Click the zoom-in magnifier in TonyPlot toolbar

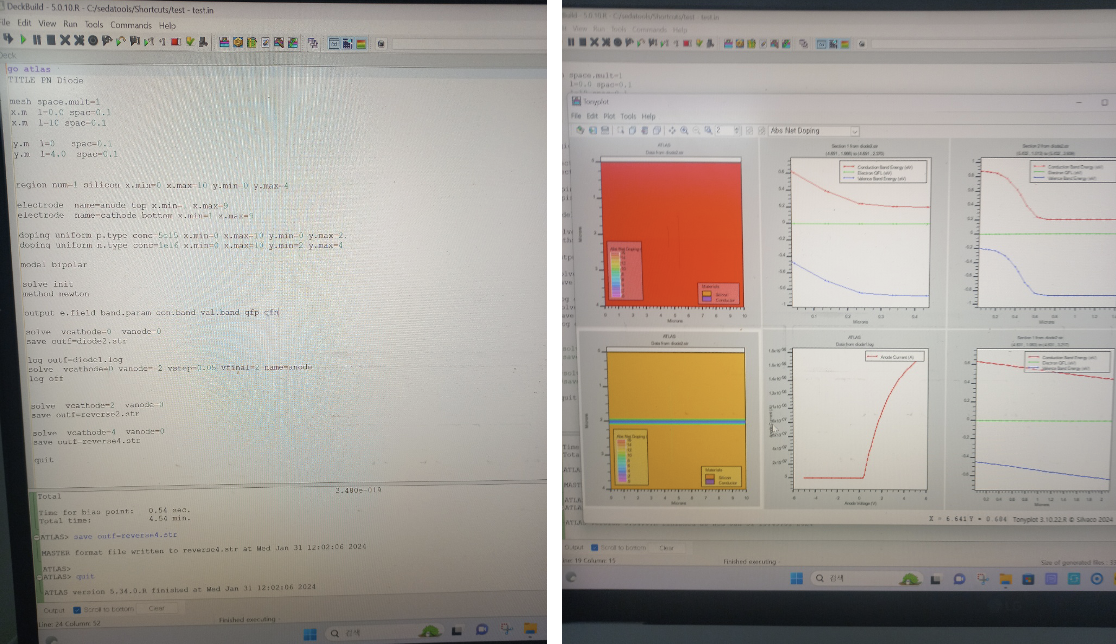pos(683,131)
